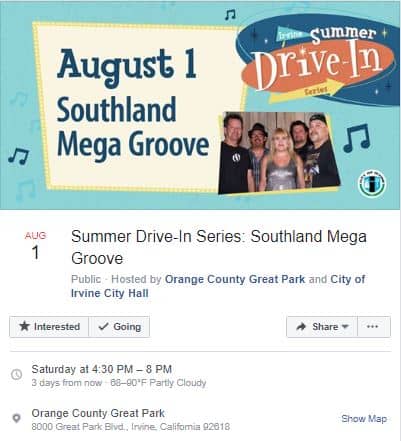
Task: Click the large blue music note
Action: 356,138
